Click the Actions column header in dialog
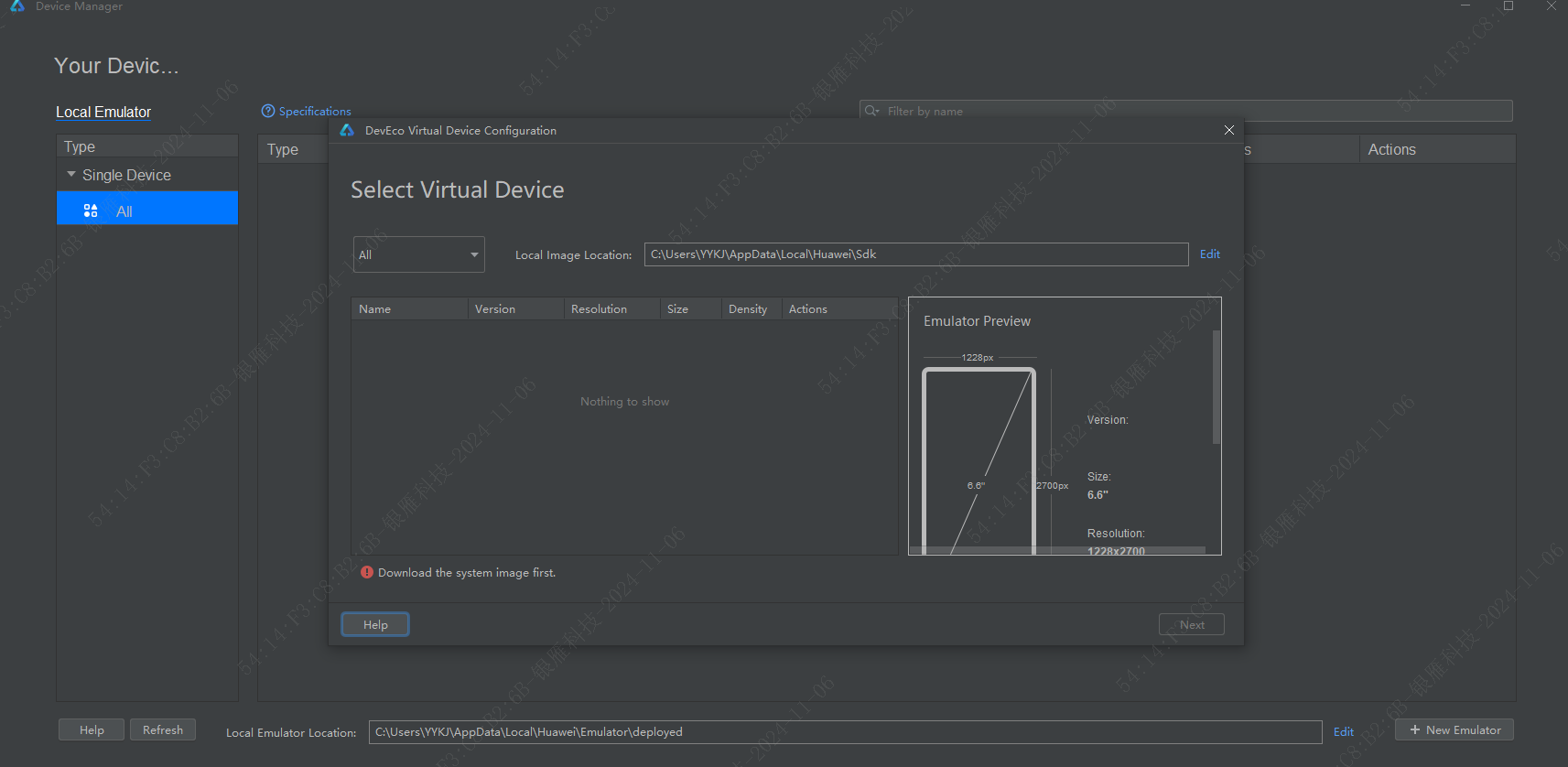1568x767 pixels. click(839, 308)
